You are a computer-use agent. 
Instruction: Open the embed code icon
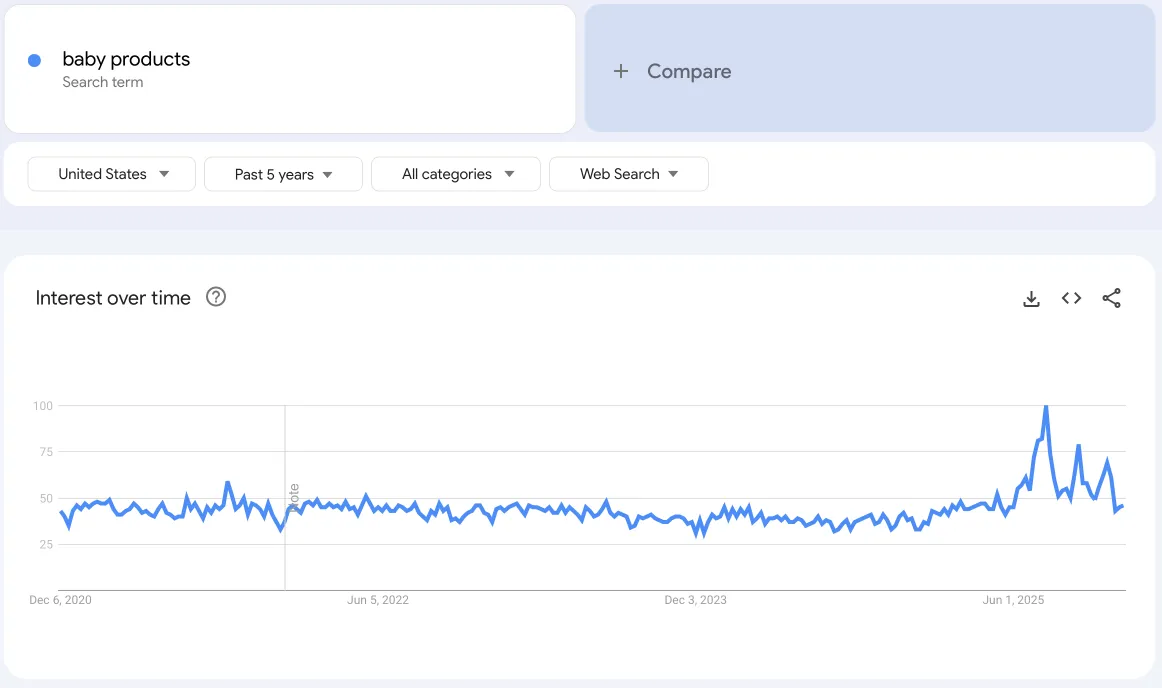(x=1071, y=298)
